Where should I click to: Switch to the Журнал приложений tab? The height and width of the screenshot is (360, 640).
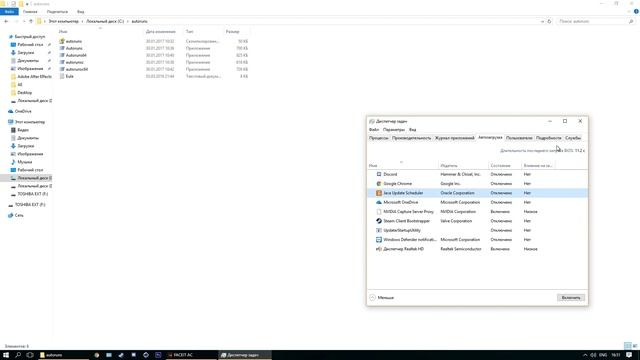click(x=454, y=138)
